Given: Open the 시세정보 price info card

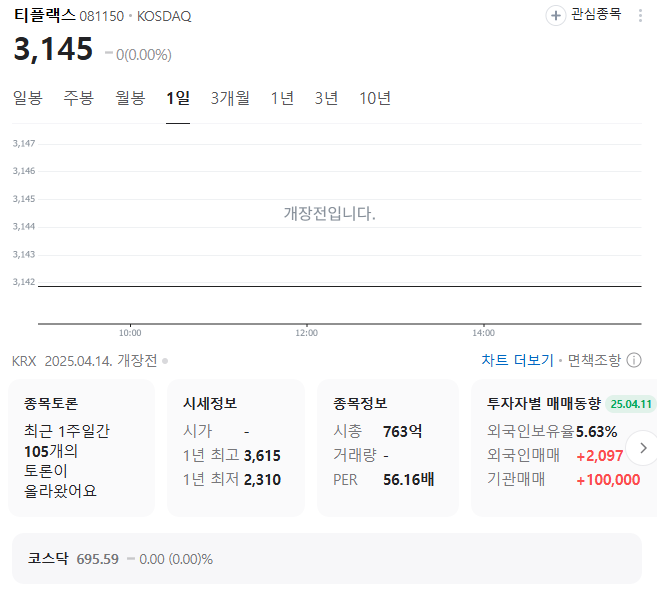Looking at the screenshot, I should [x=236, y=448].
